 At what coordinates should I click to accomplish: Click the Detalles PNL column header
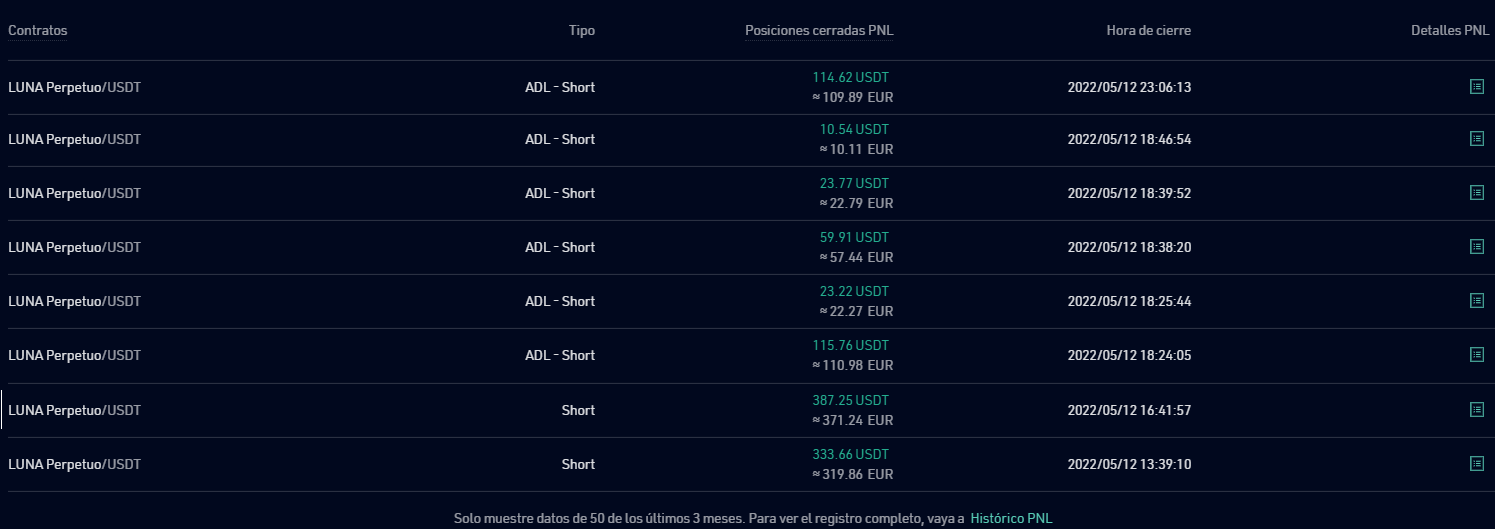[x=1450, y=31]
